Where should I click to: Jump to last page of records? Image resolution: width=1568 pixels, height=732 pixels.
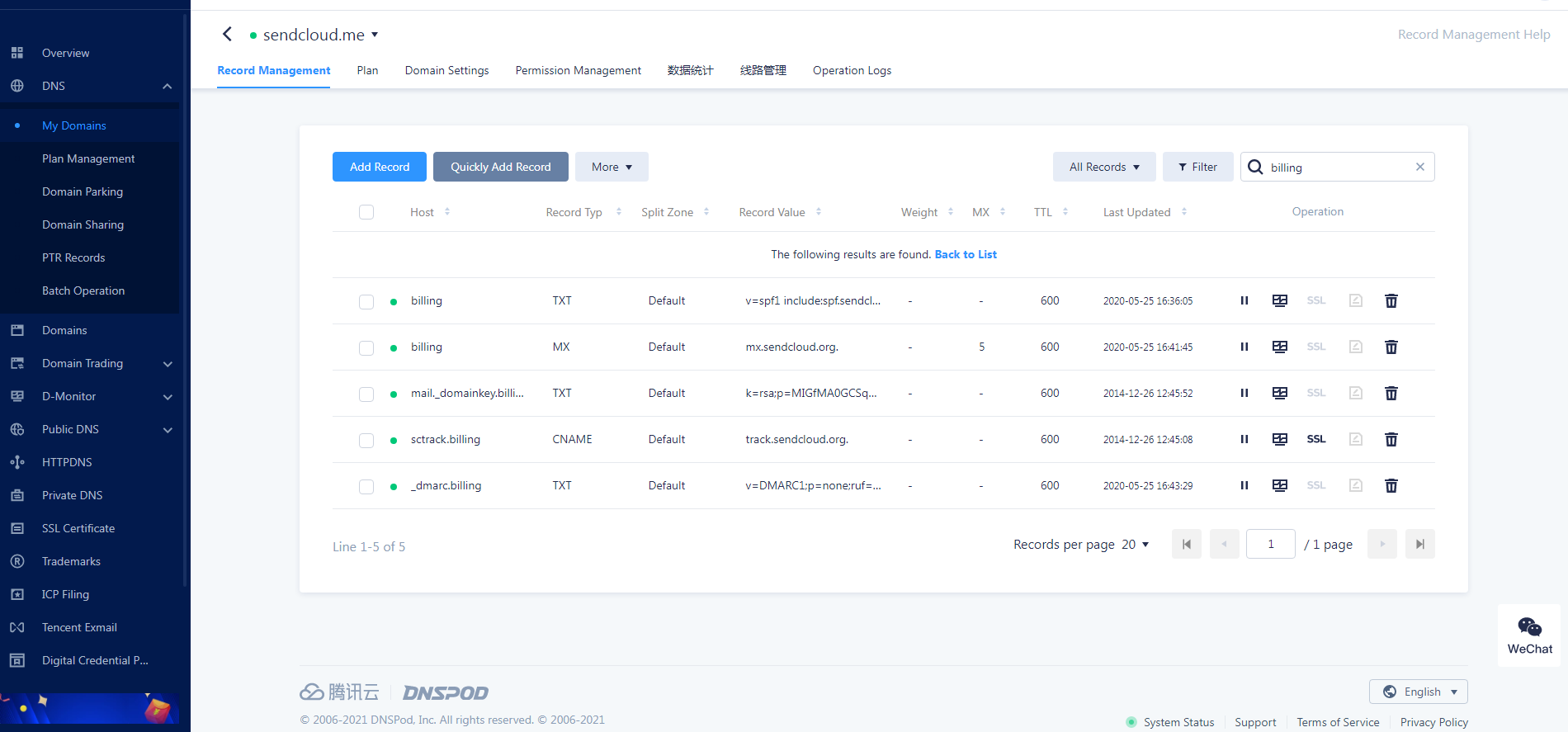pyautogui.click(x=1419, y=544)
